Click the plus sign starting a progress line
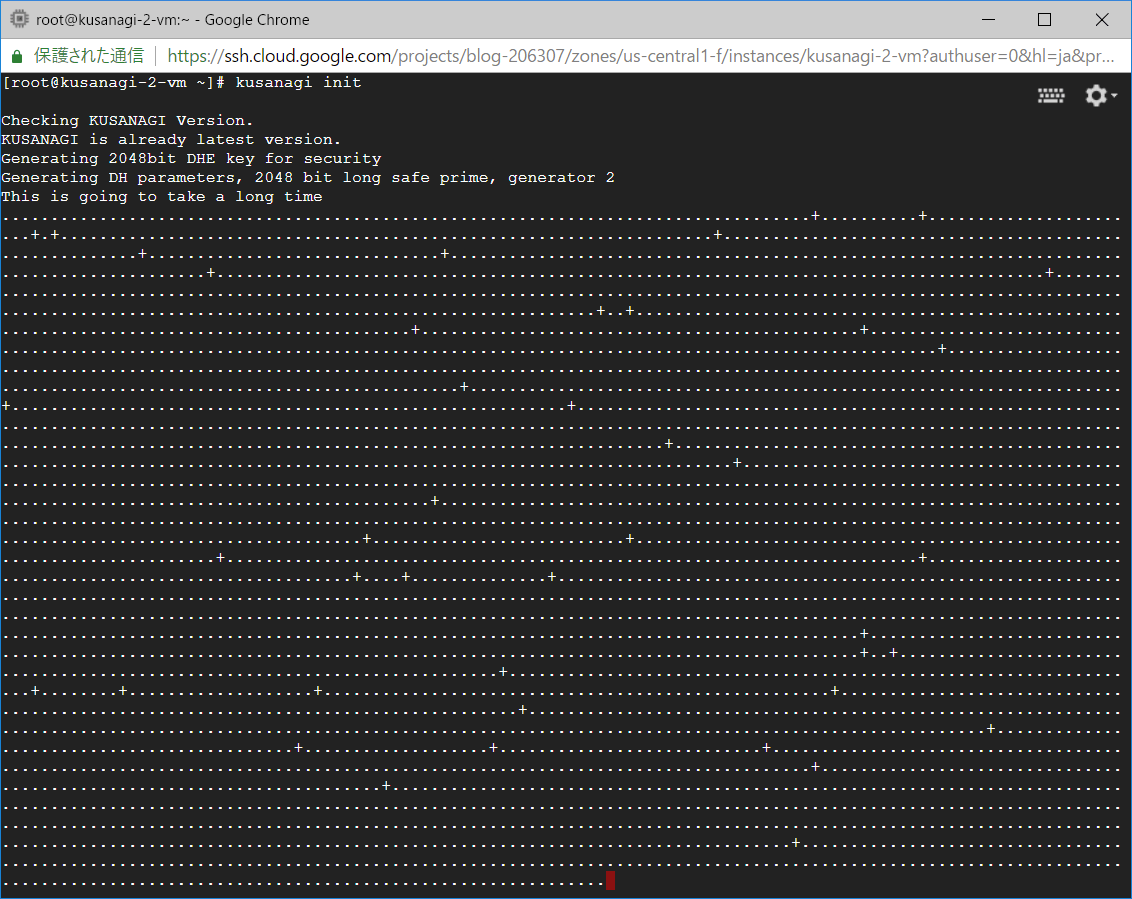This screenshot has height=899, width=1132. [x=6, y=406]
